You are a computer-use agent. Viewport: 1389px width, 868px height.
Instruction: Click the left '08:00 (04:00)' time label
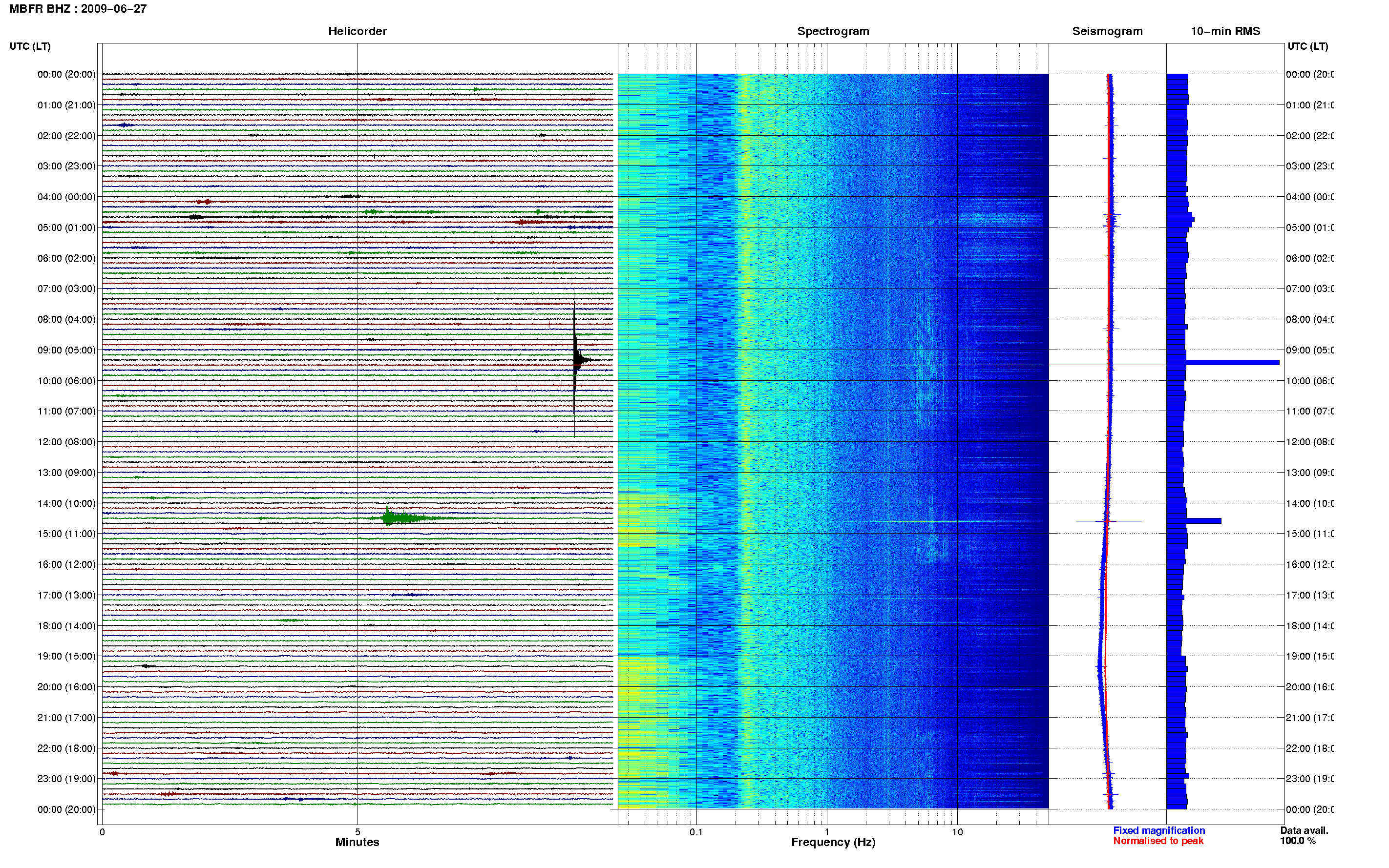pos(66,319)
